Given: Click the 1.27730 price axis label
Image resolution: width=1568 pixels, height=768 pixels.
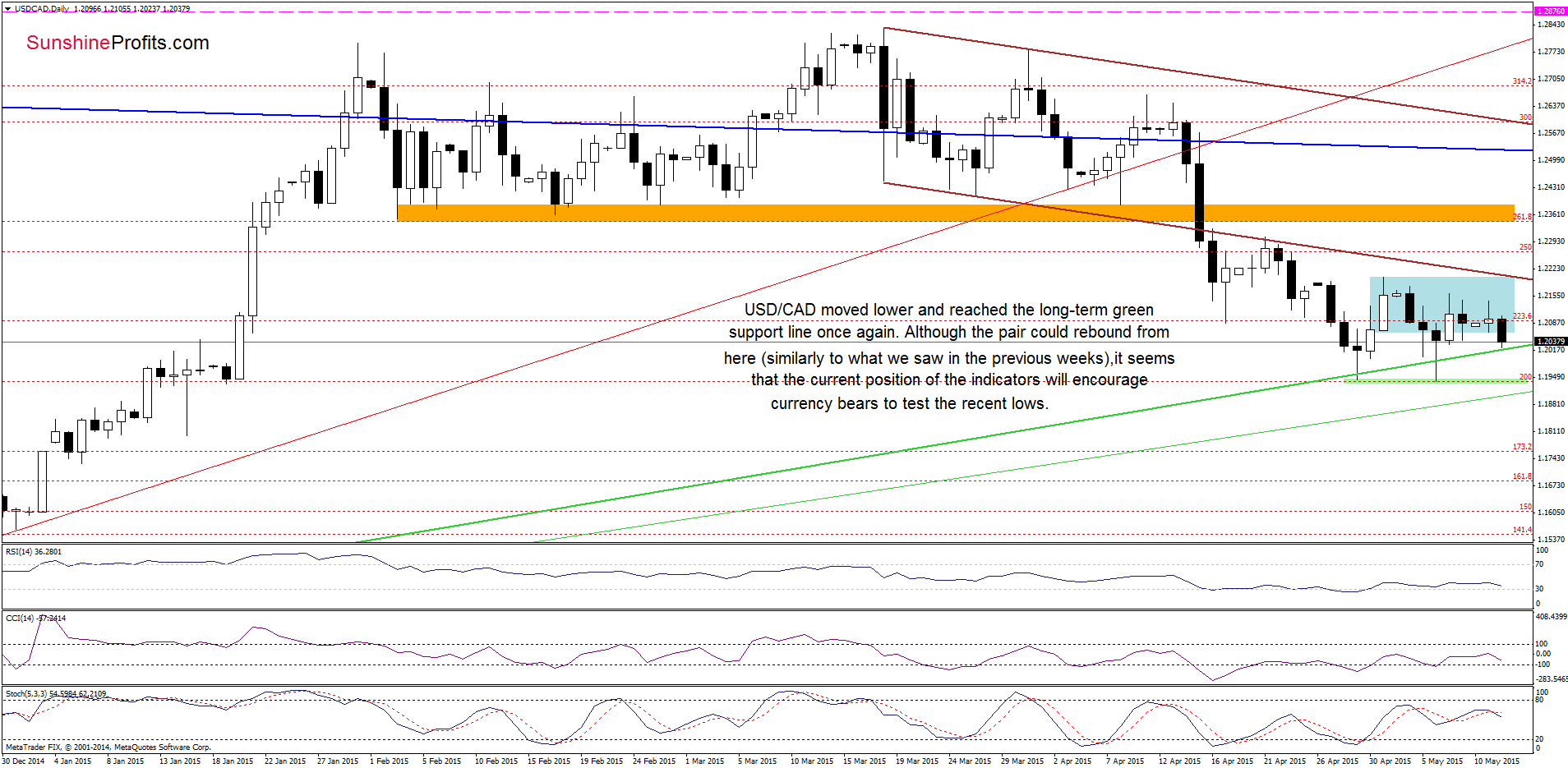Looking at the screenshot, I should click(x=1551, y=52).
